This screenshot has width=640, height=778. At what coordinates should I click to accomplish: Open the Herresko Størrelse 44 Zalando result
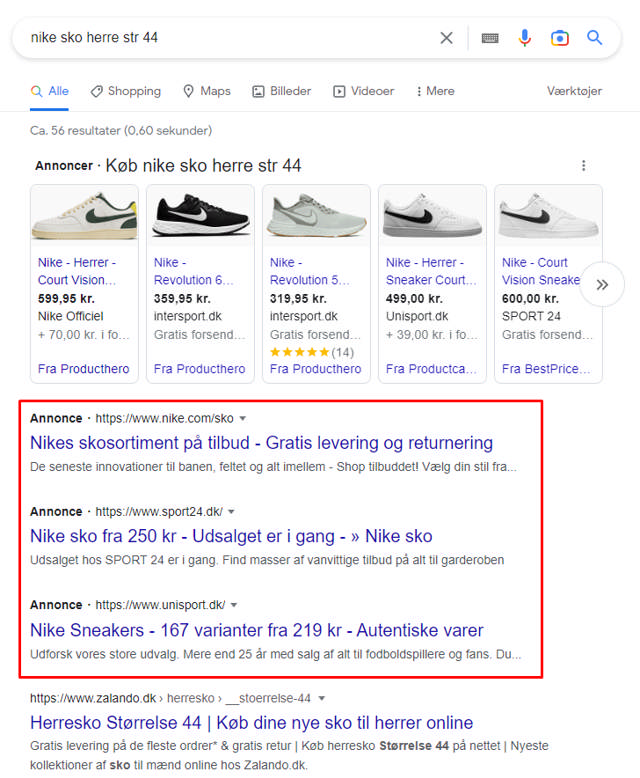click(x=252, y=723)
